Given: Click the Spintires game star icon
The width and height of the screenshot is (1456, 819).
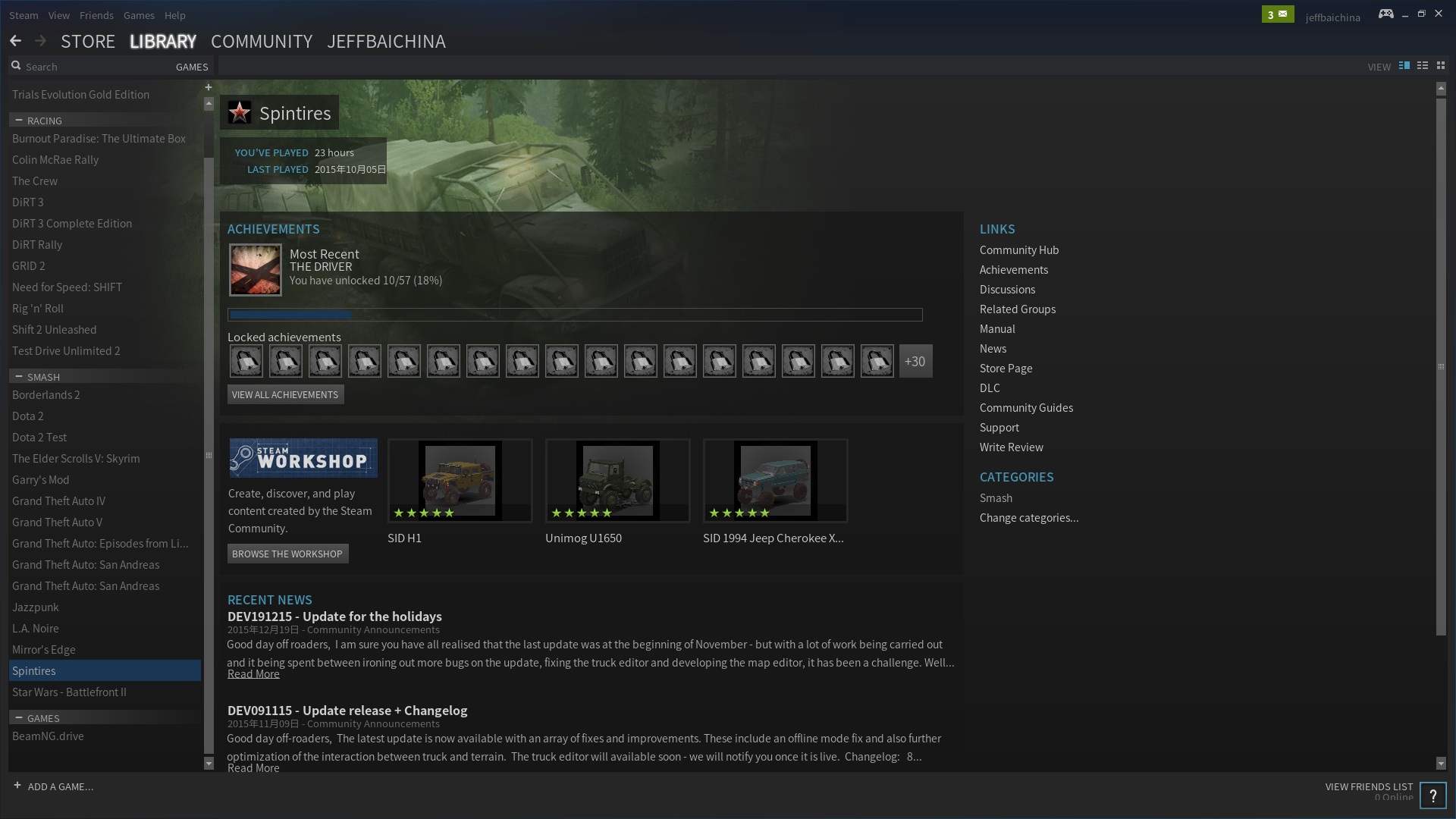Looking at the screenshot, I should 240,112.
